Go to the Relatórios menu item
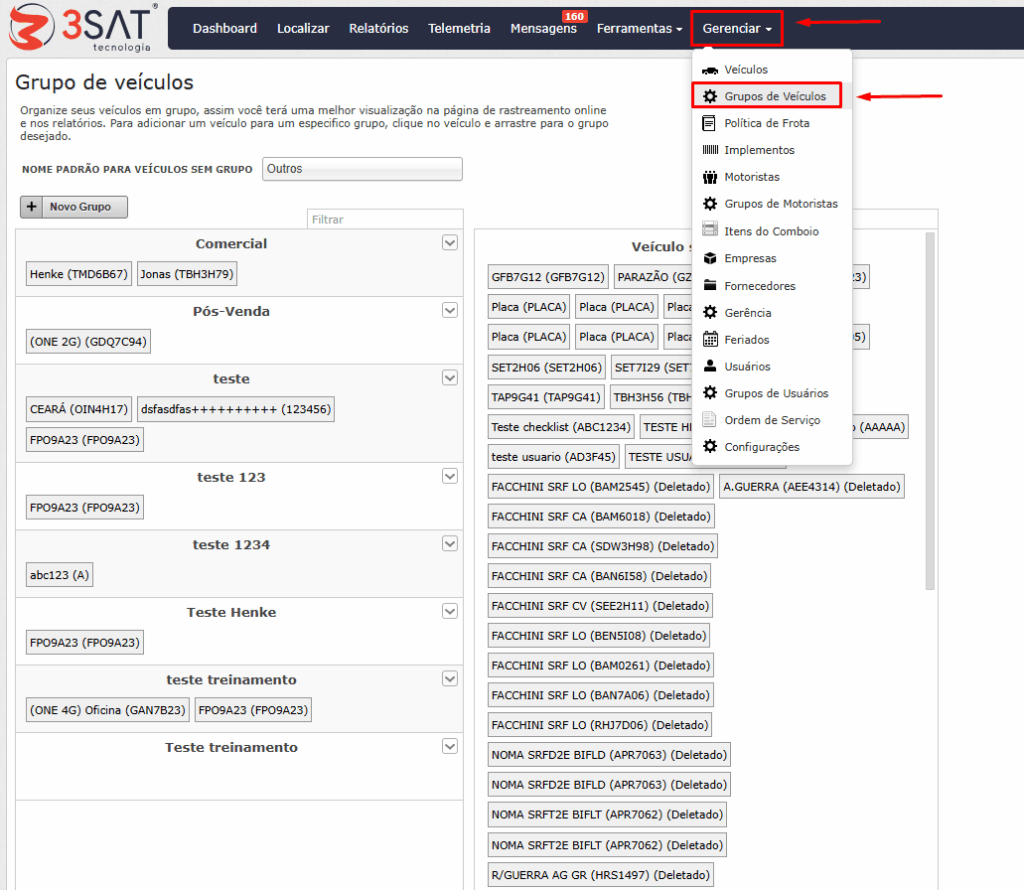 pyautogui.click(x=378, y=28)
